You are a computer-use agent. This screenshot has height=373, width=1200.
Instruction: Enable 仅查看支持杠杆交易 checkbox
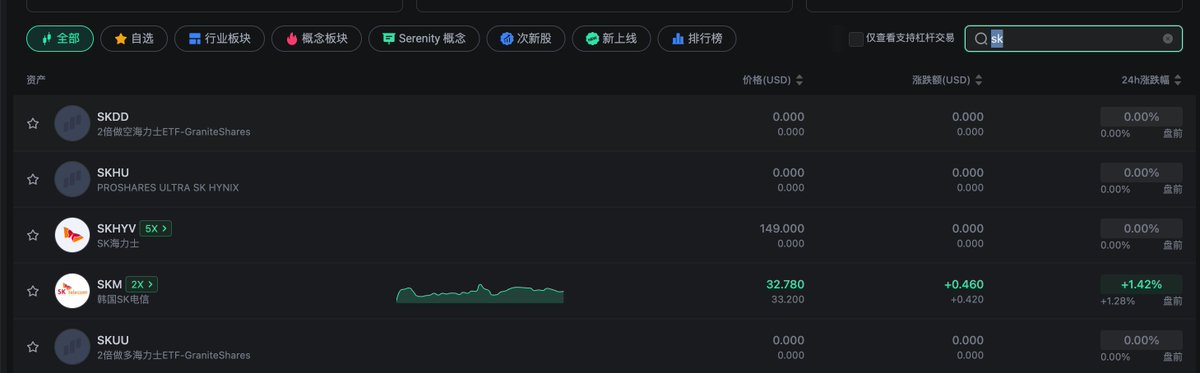click(x=856, y=39)
